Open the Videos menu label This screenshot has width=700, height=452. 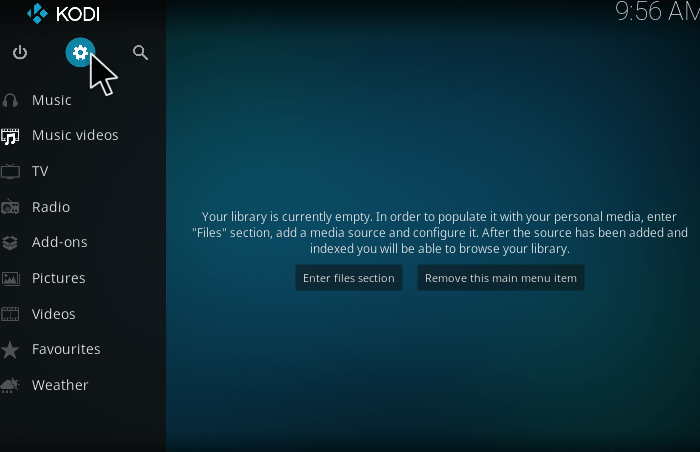pyautogui.click(x=54, y=314)
